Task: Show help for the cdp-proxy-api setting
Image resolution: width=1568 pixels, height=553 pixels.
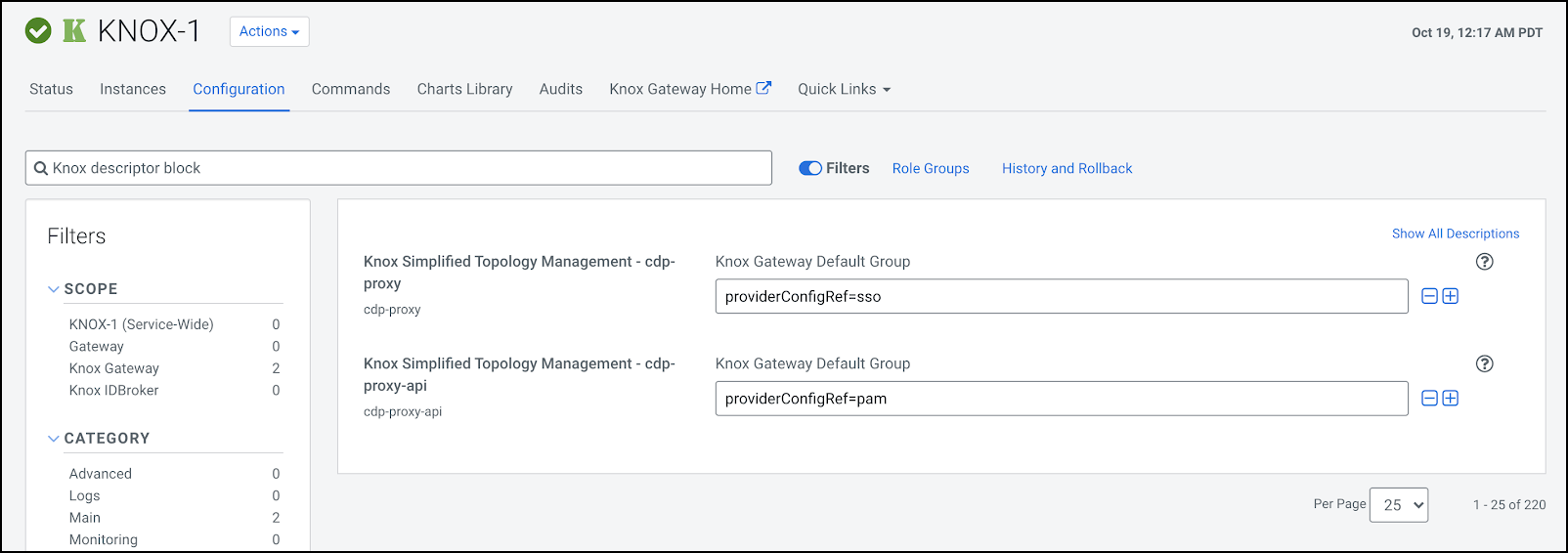Action: [x=1484, y=364]
